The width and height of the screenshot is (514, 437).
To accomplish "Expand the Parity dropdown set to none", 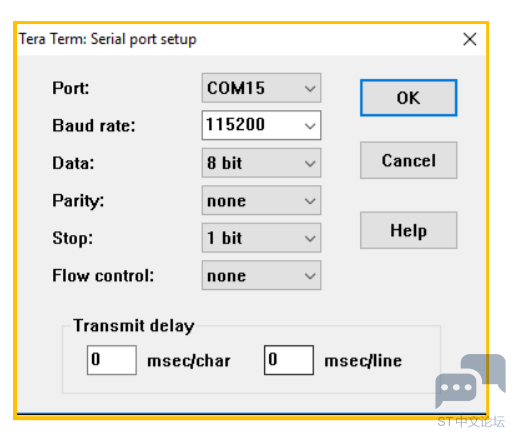I will (x=261, y=200).
